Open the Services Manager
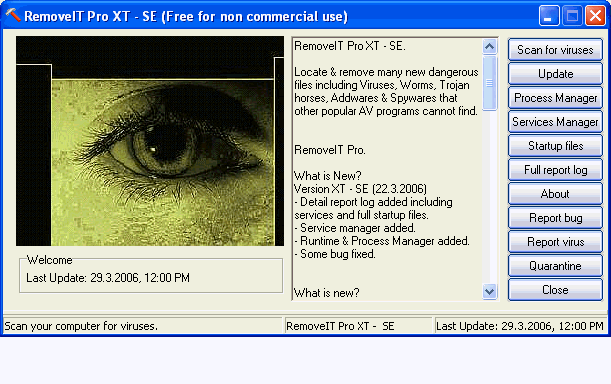 click(x=555, y=122)
